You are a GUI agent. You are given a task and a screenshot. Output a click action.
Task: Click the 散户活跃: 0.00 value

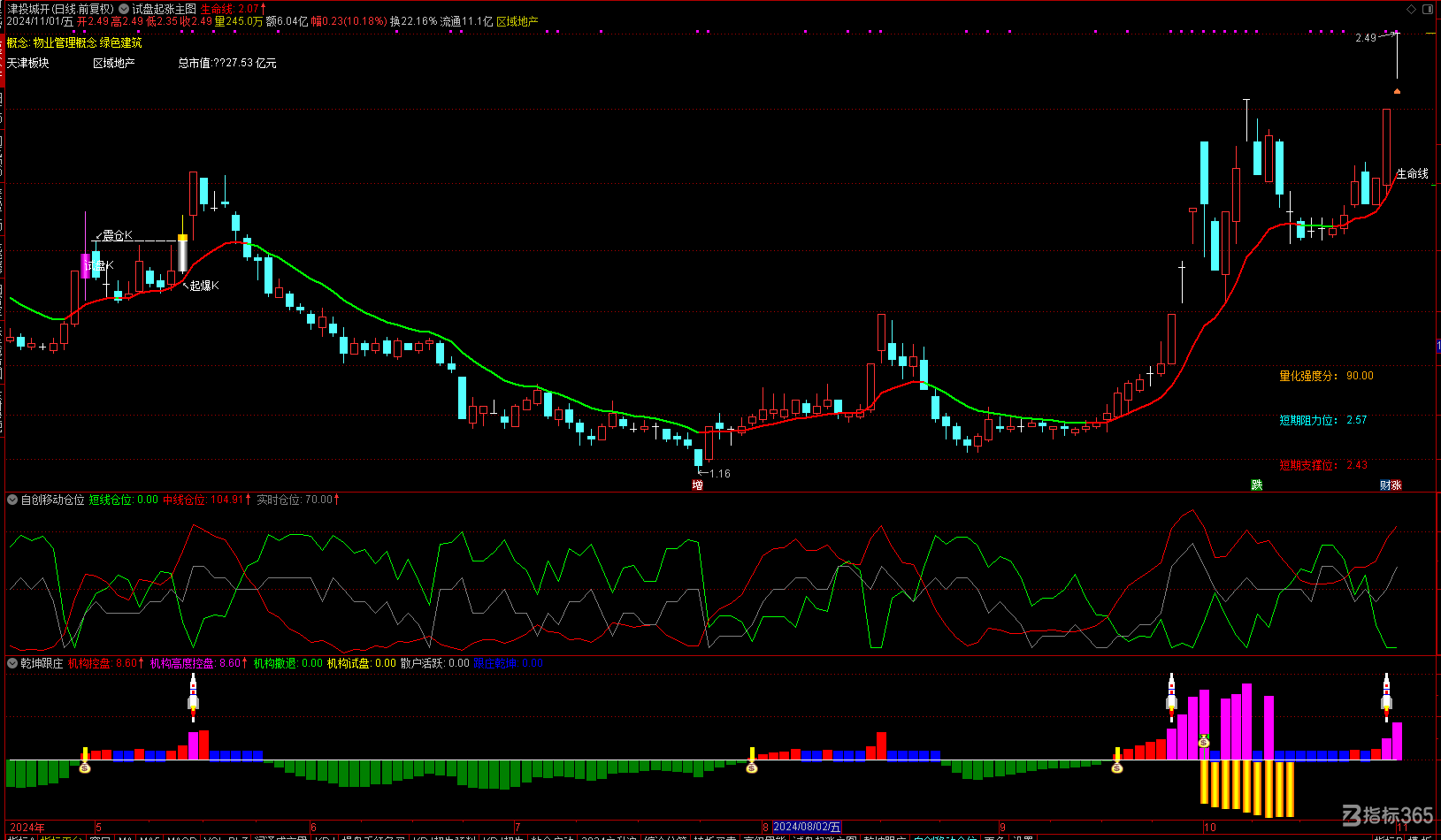435,663
